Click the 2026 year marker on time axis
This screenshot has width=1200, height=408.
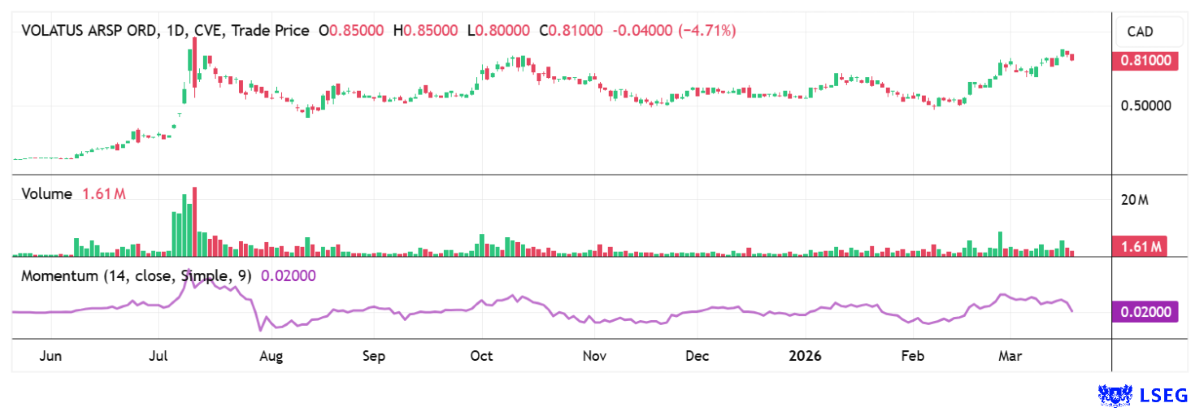[x=806, y=356]
